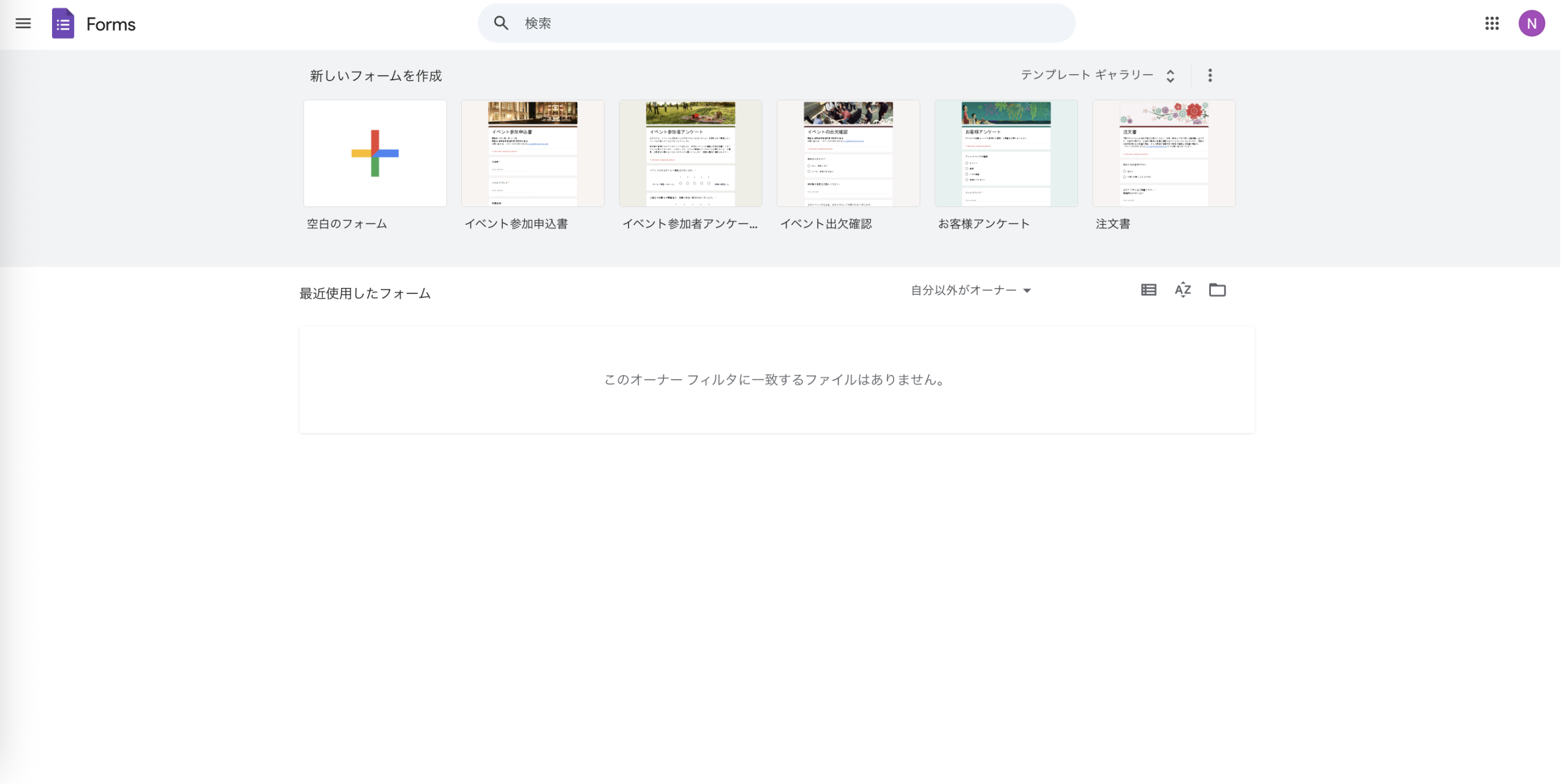Open the file picker folder icon
This screenshot has width=1568, height=784.
point(1218,290)
